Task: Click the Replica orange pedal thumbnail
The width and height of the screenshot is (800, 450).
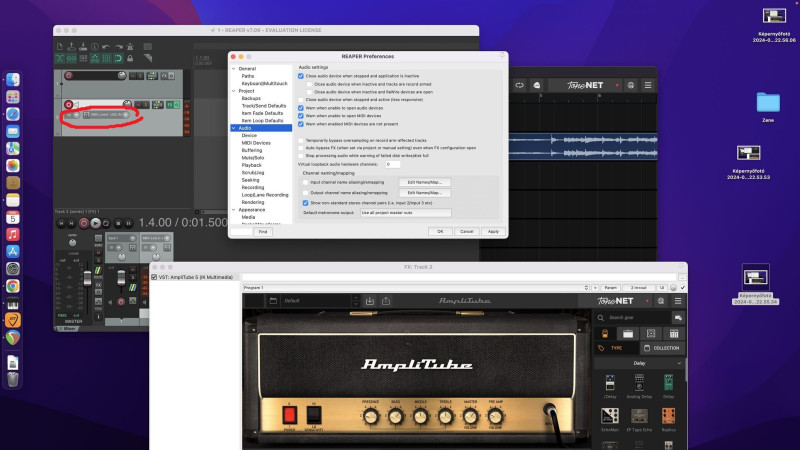Action: point(668,416)
